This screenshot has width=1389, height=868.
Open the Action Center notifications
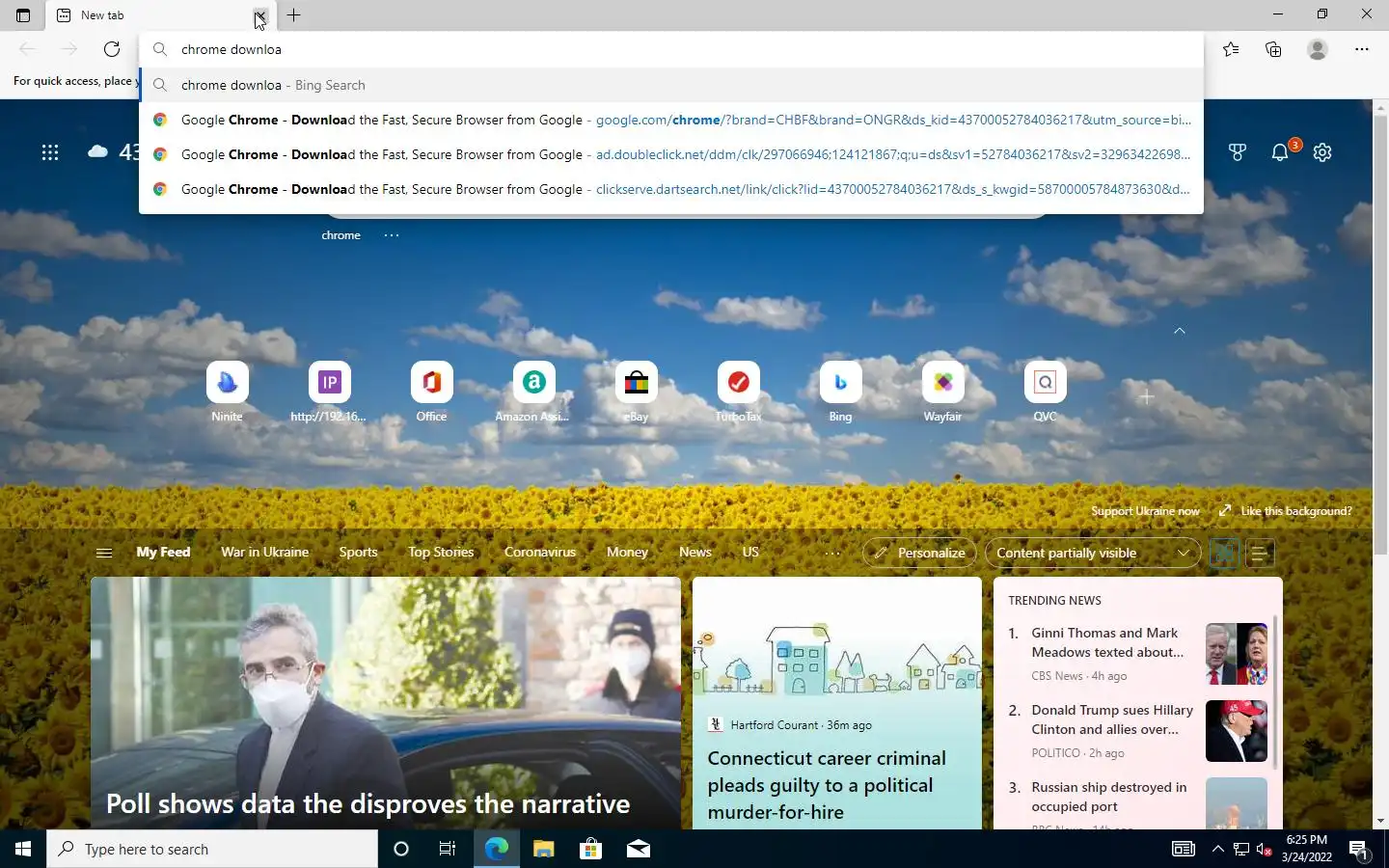tap(1359, 850)
